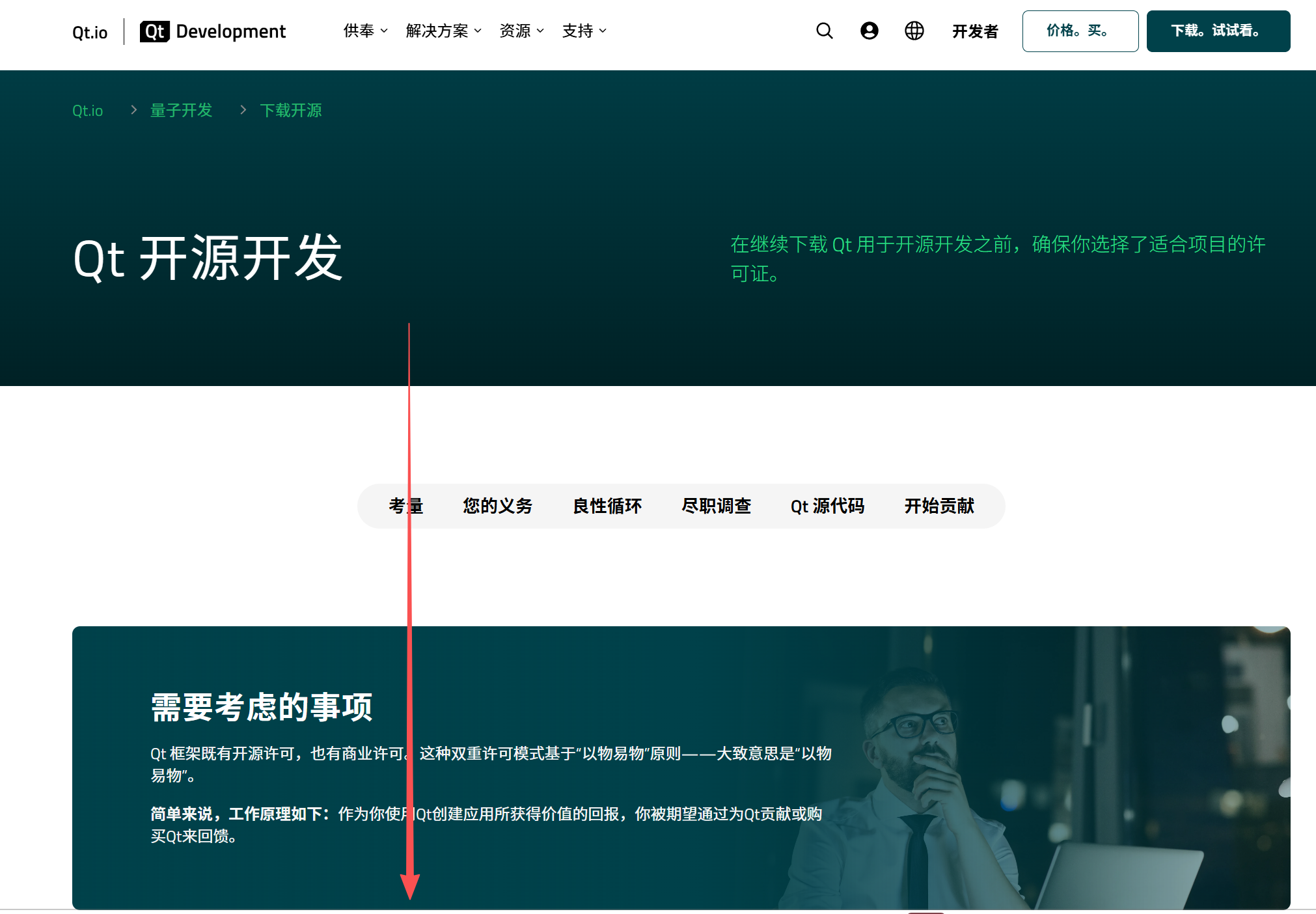Select the 您的义务 tab
The image size is (1316, 914).
497,506
